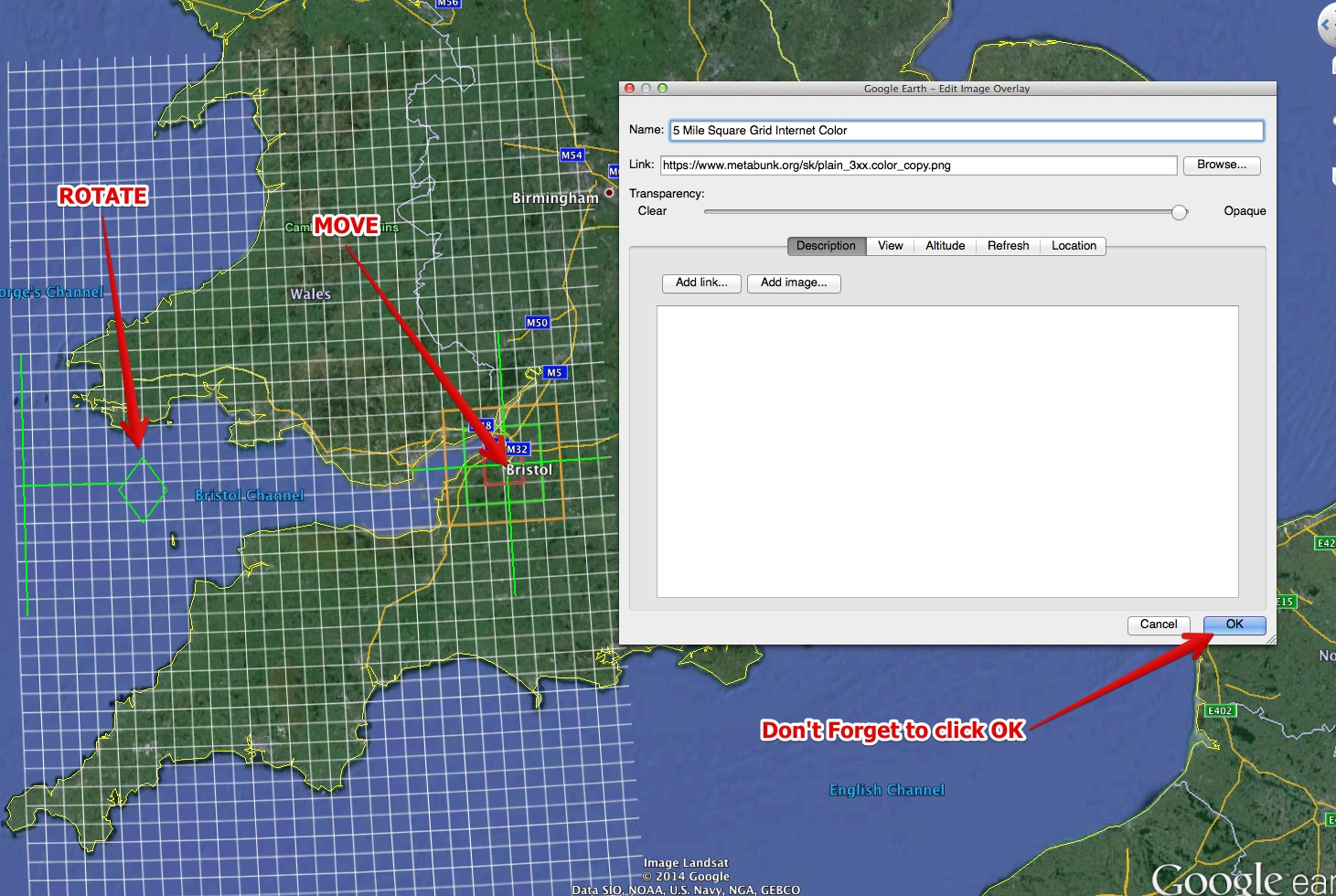This screenshot has width=1336, height=896.
Task: Click the Add link button
Action: coord(700,283)
